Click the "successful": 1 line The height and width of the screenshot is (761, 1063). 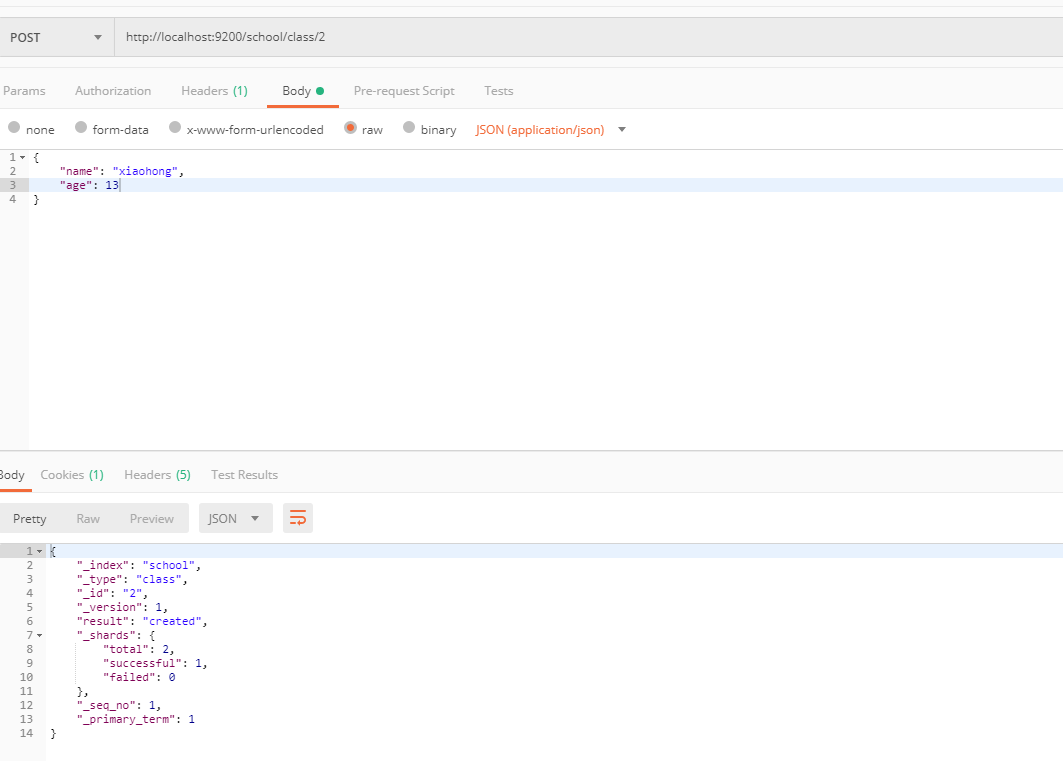point(155,663)
